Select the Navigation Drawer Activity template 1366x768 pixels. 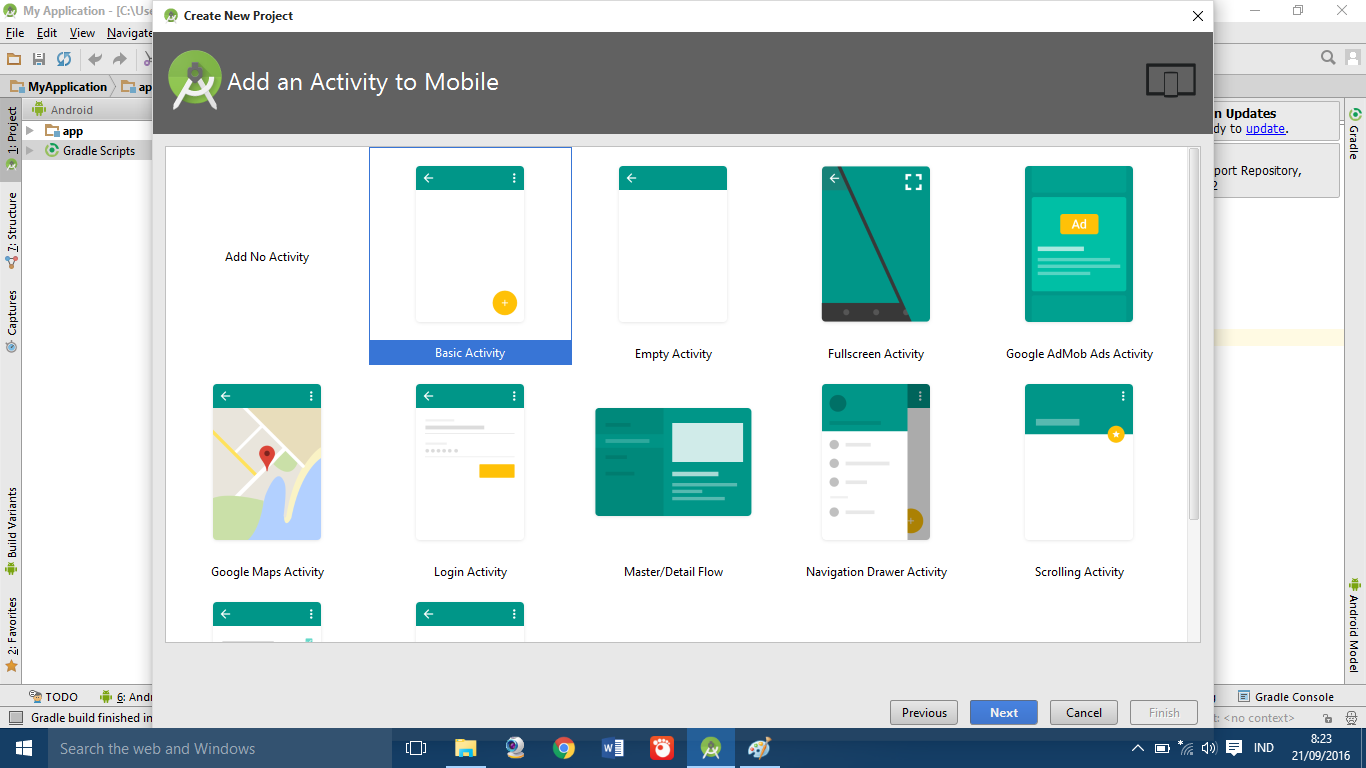[x=875, y=463]
